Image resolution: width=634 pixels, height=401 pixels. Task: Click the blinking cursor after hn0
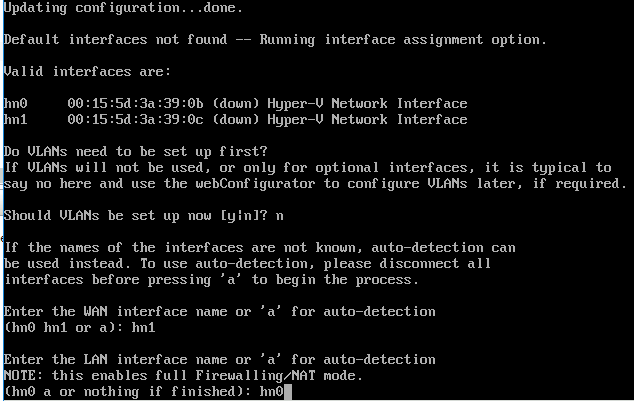click(x=287, y=392)
